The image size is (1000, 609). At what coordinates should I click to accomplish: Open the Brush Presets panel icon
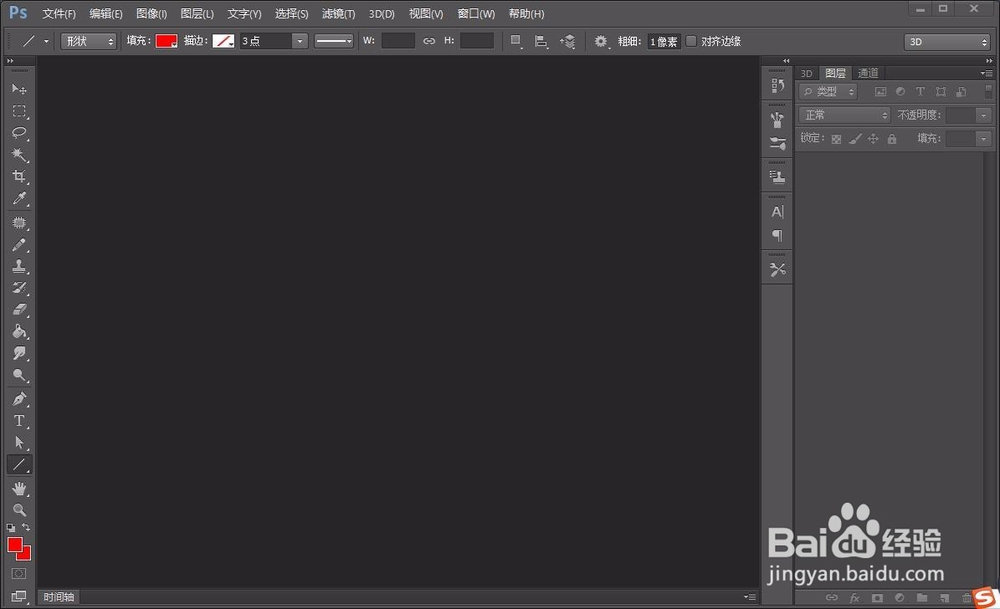click(x=777, y=119)
